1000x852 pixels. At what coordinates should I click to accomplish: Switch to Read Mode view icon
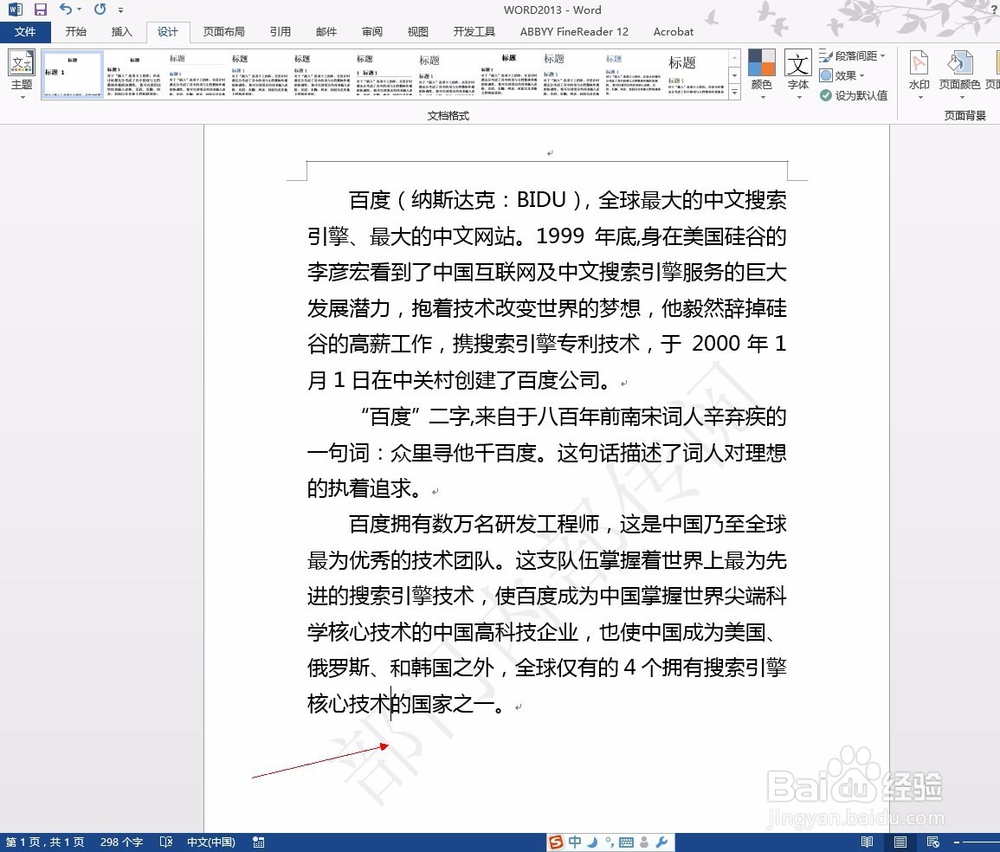click(x=867, y=842)
